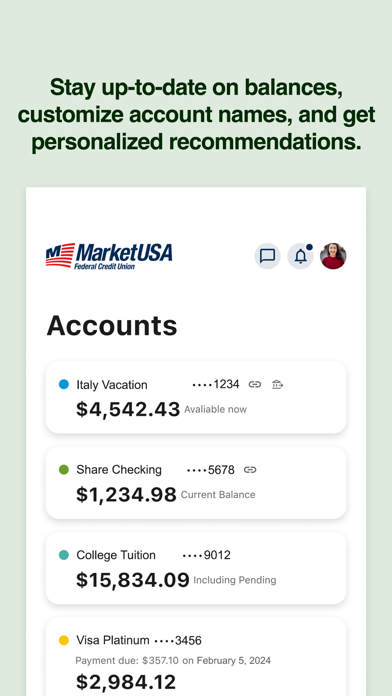Open the Italy Vacation account name
The height and width of the screenshot is (696, 392).
pos(112,385)
